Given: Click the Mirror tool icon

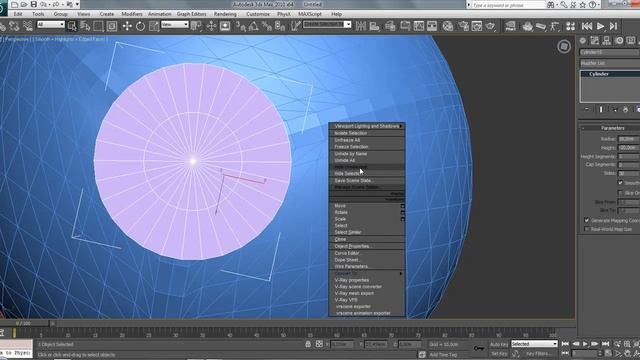Looking at the screenshot, I should (361, 26).
